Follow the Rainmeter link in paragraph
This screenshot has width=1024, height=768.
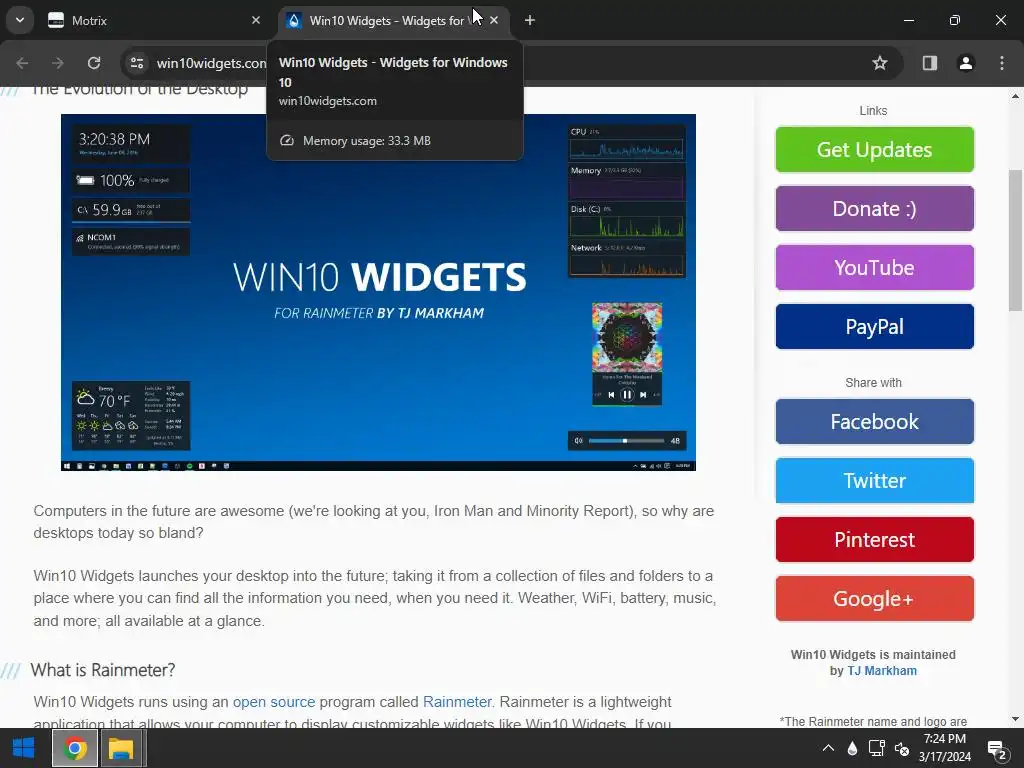coord(456,702)
